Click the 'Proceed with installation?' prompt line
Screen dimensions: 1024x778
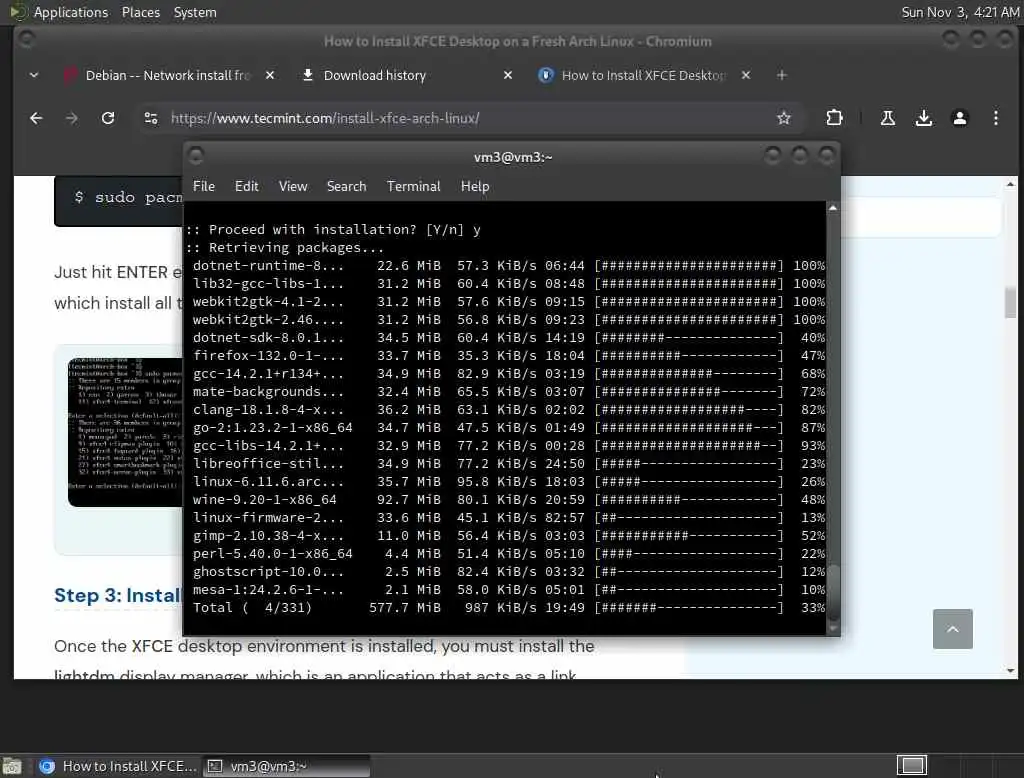[333, 230]
